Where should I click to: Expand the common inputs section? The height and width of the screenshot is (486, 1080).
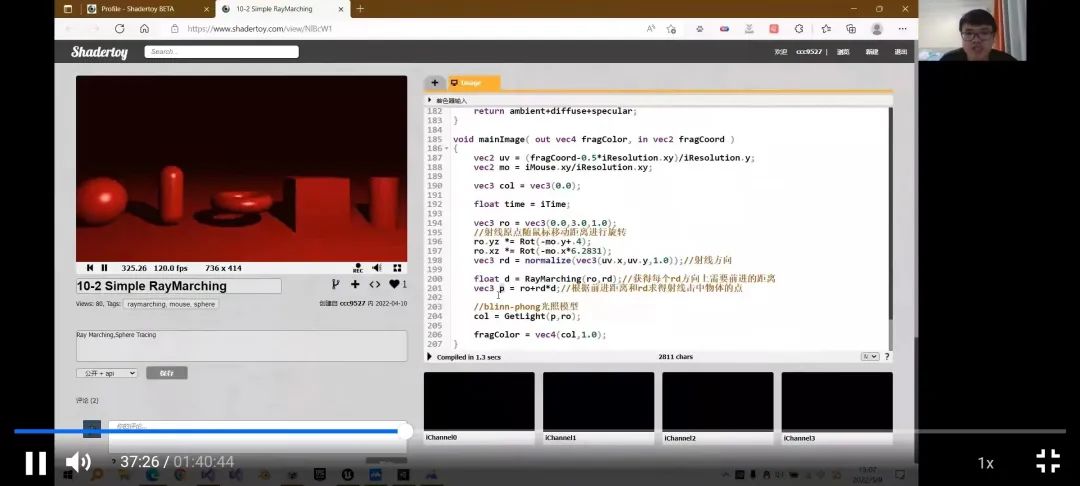coord(431,100)
